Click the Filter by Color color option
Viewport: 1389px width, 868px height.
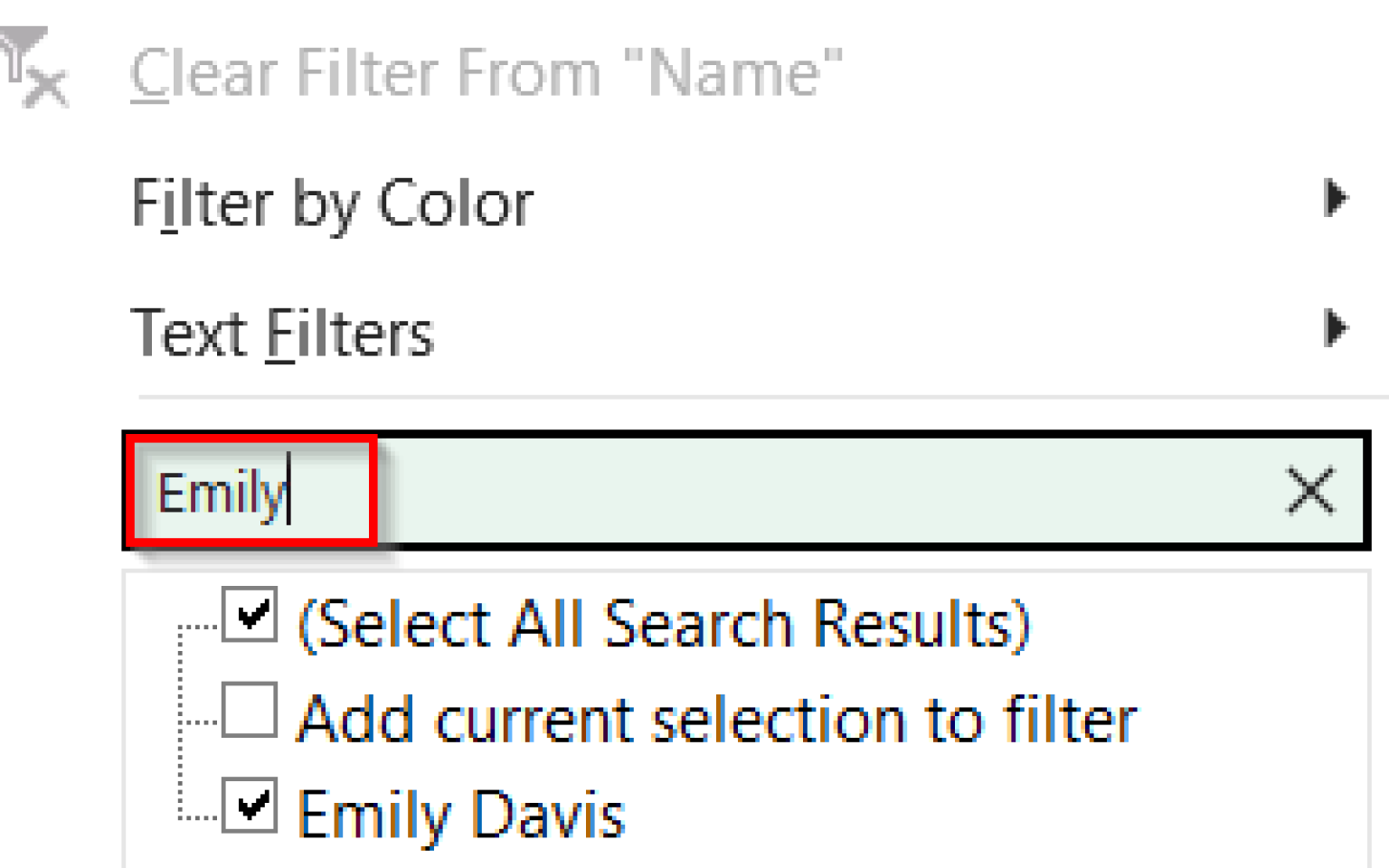(333, 202)
